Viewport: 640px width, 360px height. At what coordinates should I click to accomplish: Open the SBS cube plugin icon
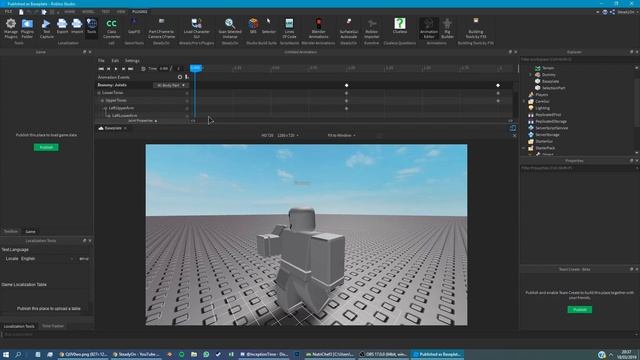click(x=253, y=26)
